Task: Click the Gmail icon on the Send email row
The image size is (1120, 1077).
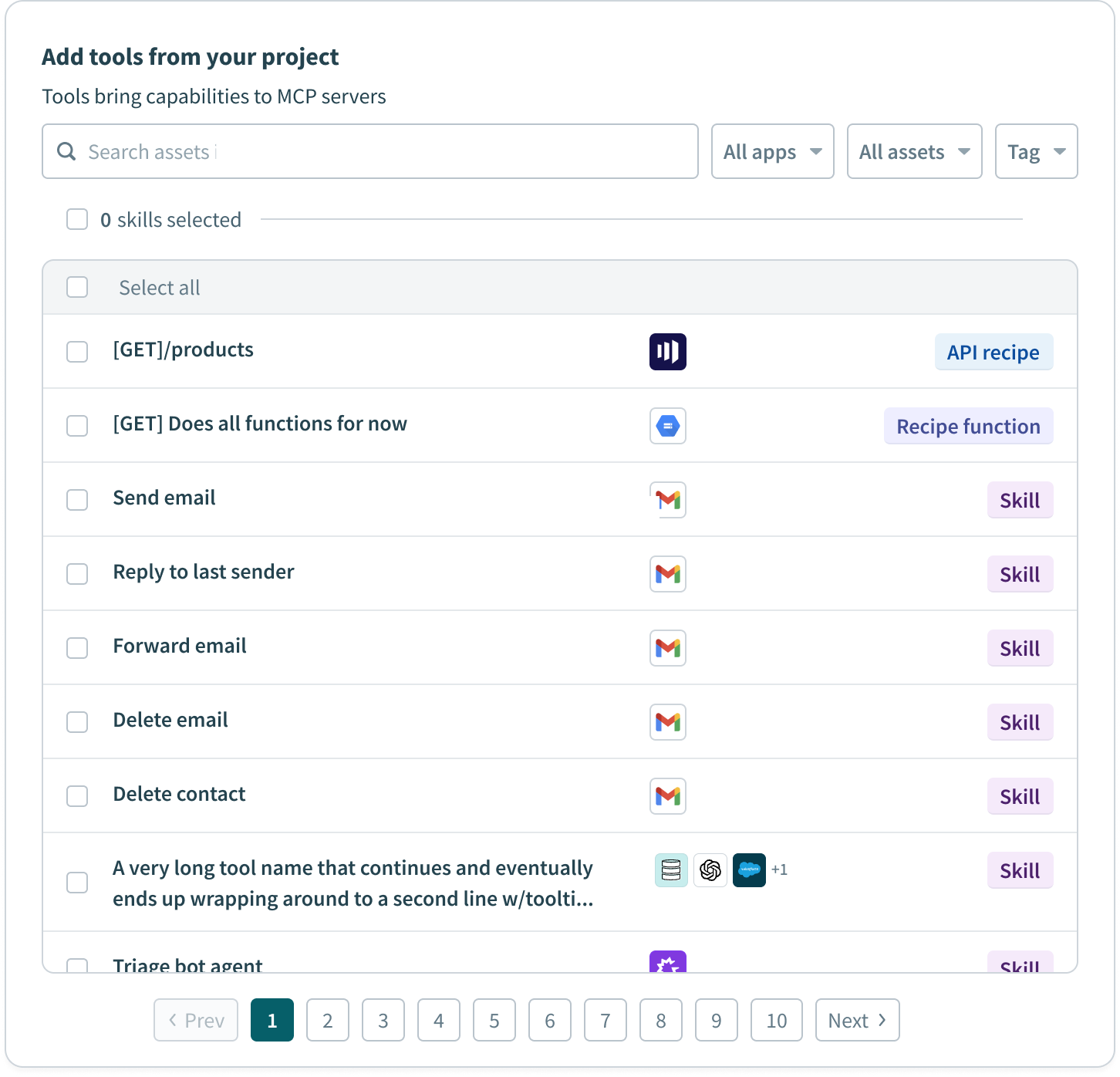Action: (668, 499)
